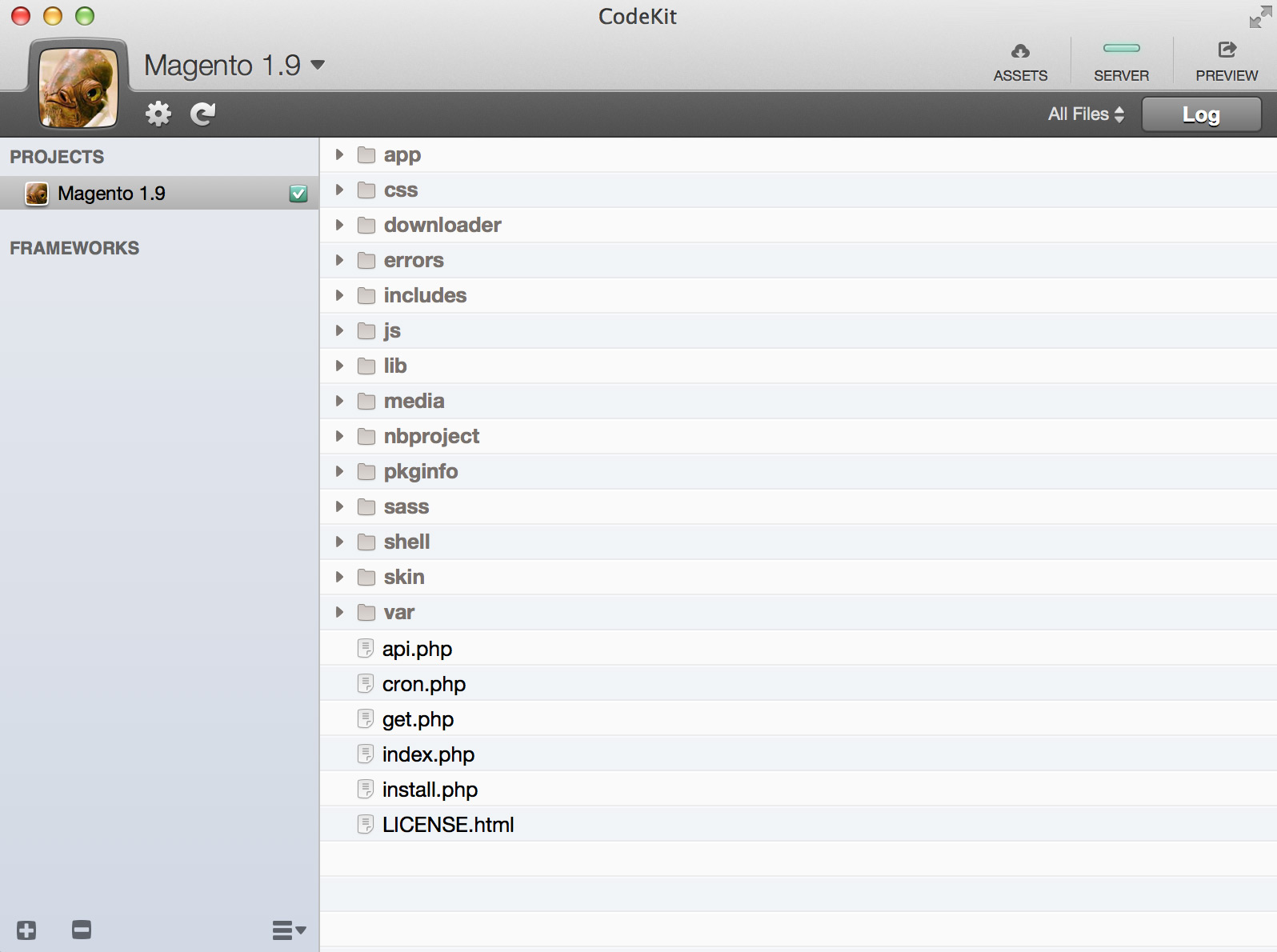Screen dimensions: 1277x952
Task: Click the refresh project arrow icon
Action: click(203, 114)
